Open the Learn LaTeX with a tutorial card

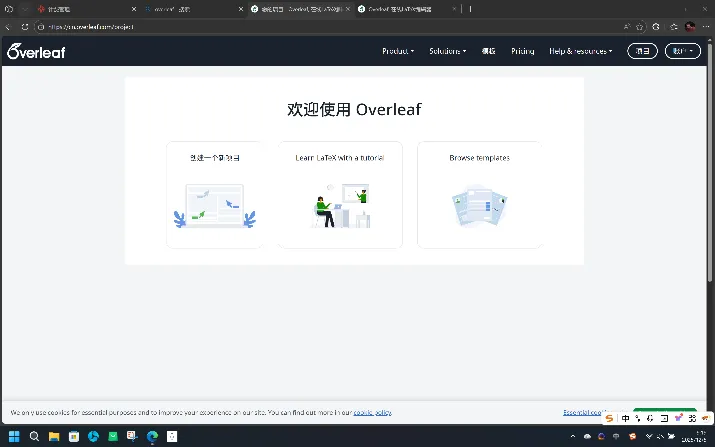340,195
